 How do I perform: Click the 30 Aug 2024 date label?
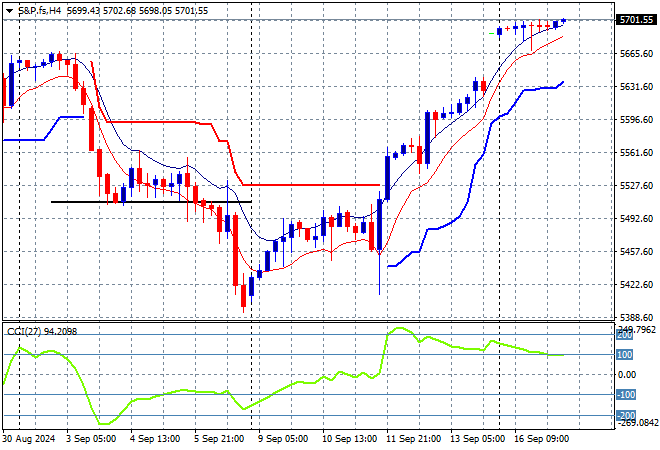pos(29,439)
